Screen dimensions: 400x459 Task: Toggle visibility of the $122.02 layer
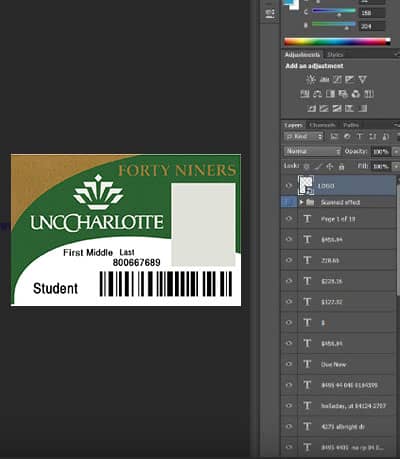pos(289,302)
